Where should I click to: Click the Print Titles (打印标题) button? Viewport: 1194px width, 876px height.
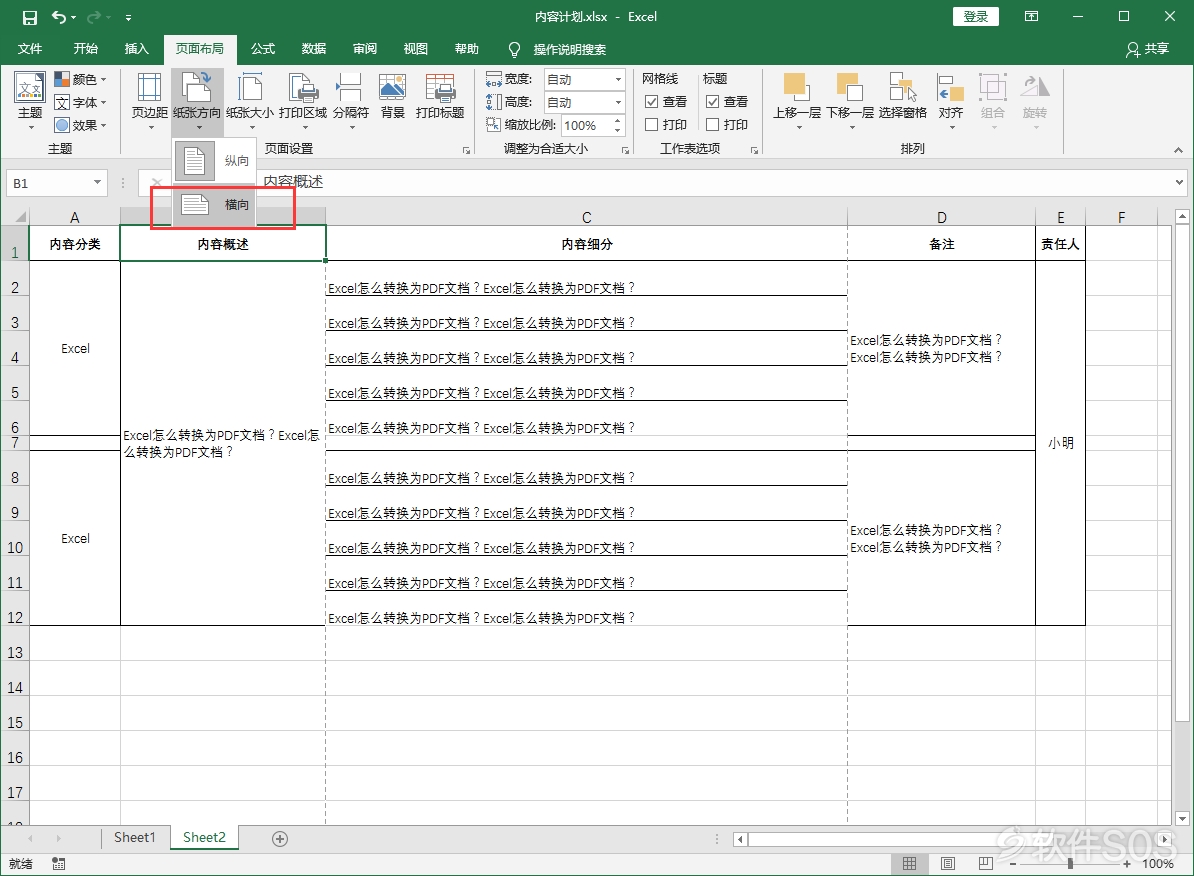pos(440,97)
